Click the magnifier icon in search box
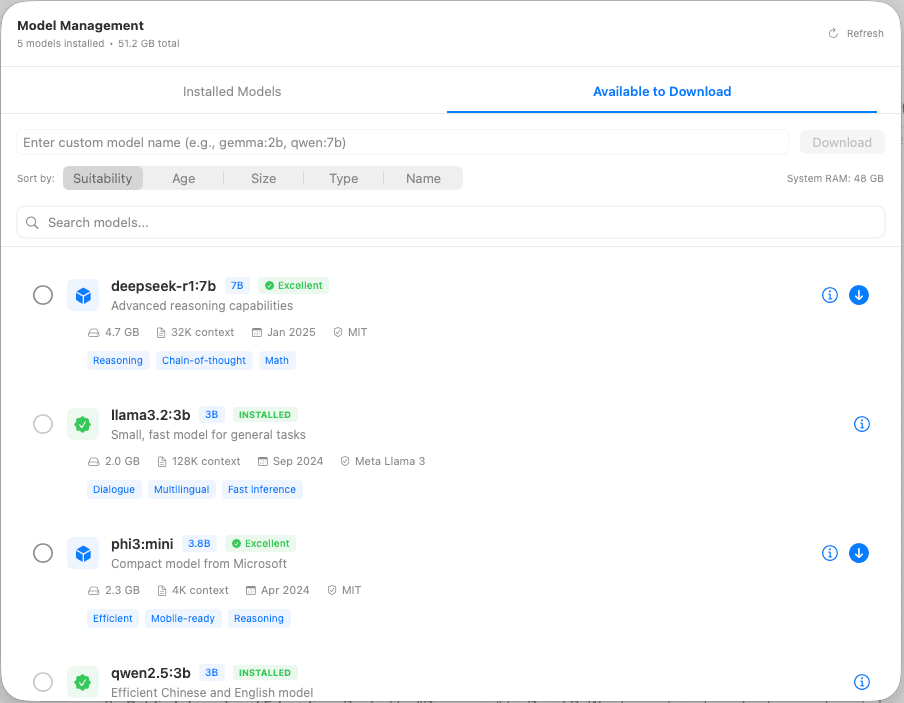Screen dimensions: 904x703 click(x=32, y=223)
